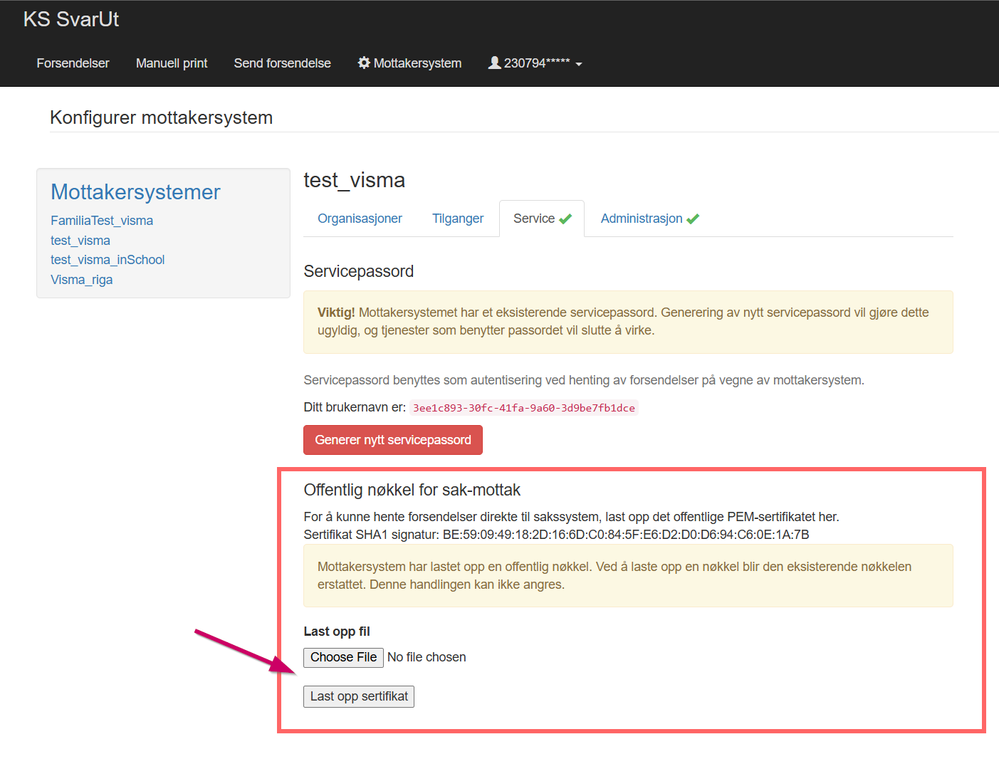Open the Mottakersystem navigation entry
The image size is (999, 771).
coord(409,63)
